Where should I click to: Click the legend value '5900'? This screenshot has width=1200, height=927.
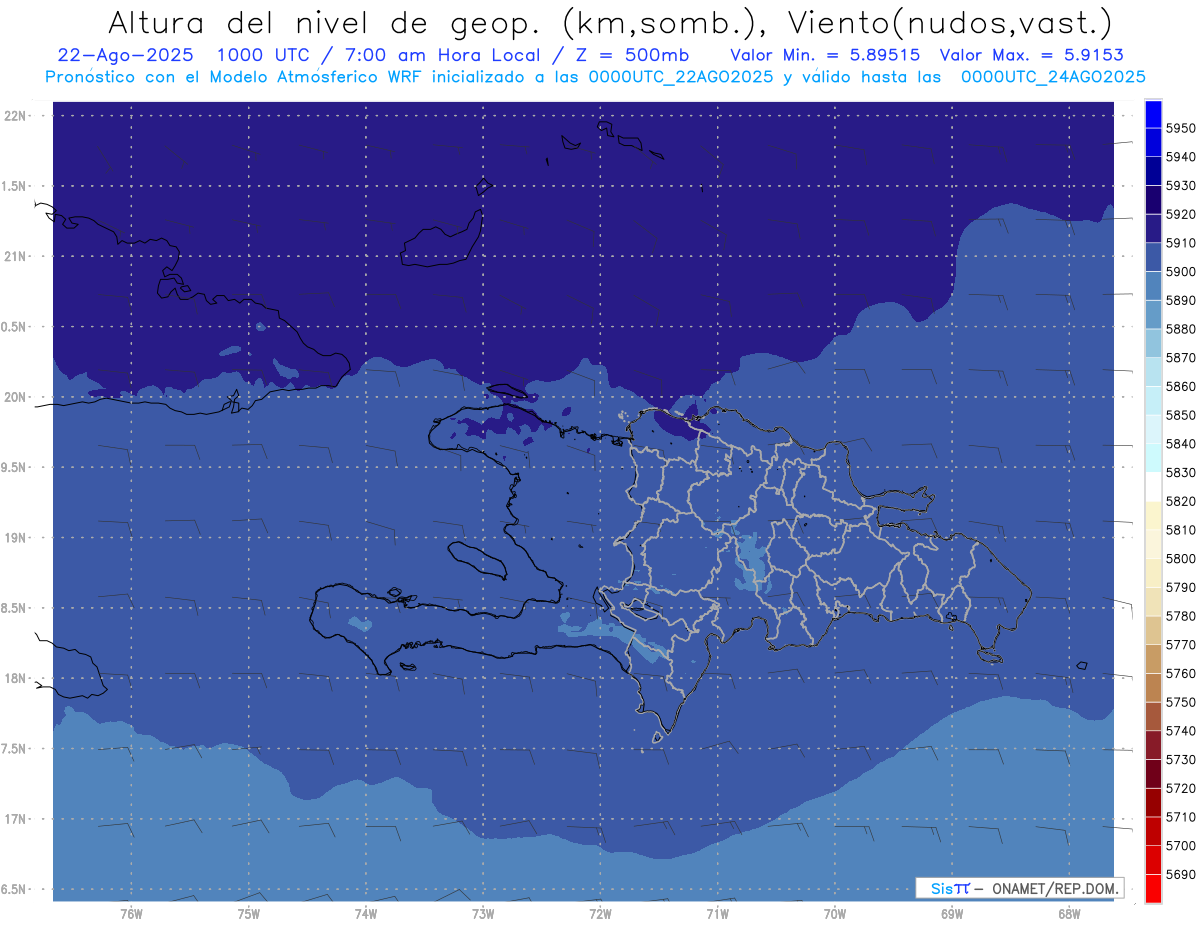[x=1180, y=271]
